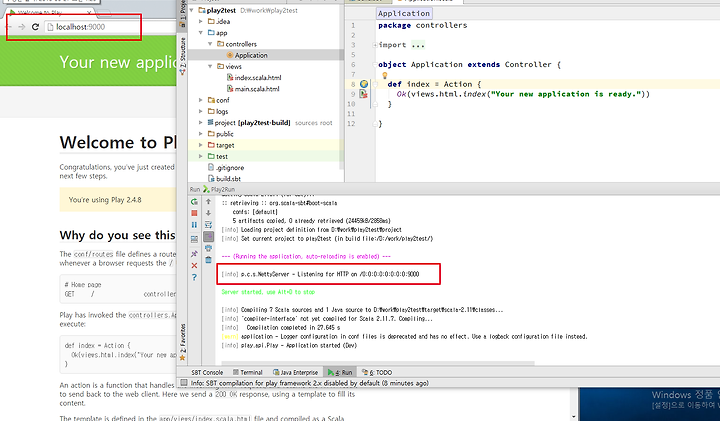Open the SBT Console tab
This screenshot has height=421, width=720.
207,372
